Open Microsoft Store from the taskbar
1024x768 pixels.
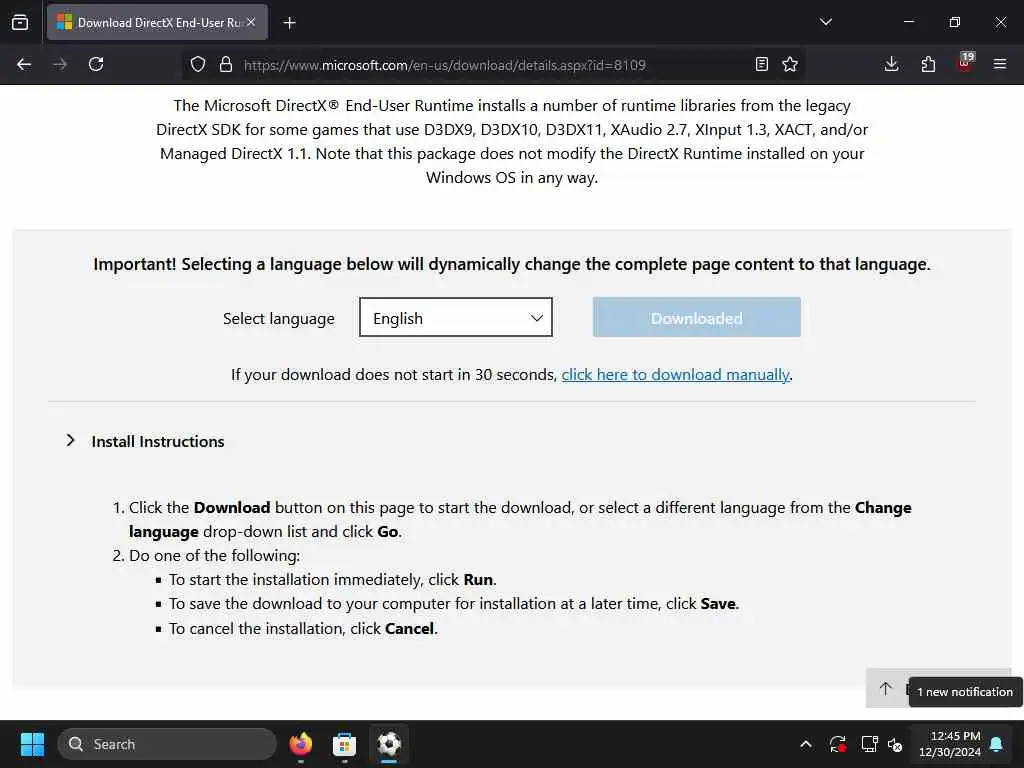pos(344,744)
